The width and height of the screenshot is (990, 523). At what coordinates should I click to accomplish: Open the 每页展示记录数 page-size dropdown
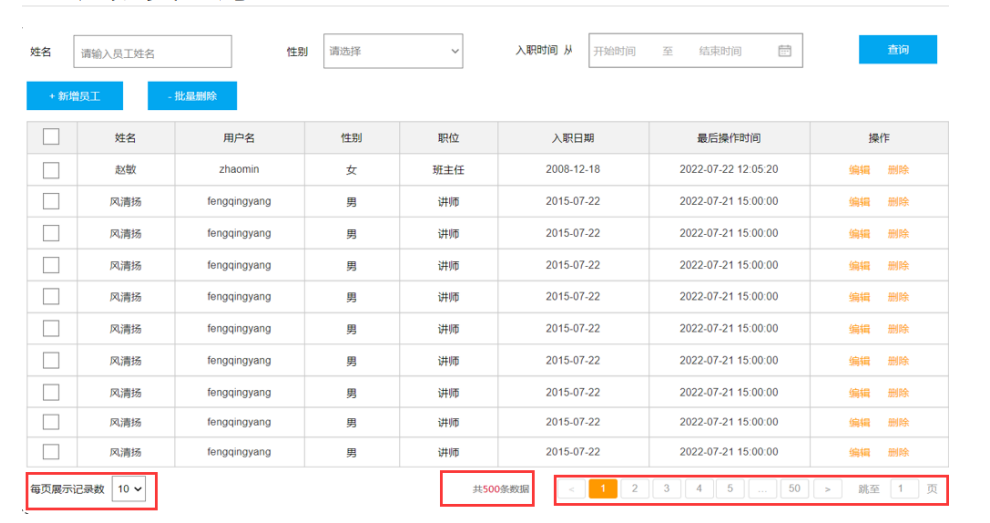(129, 489)
